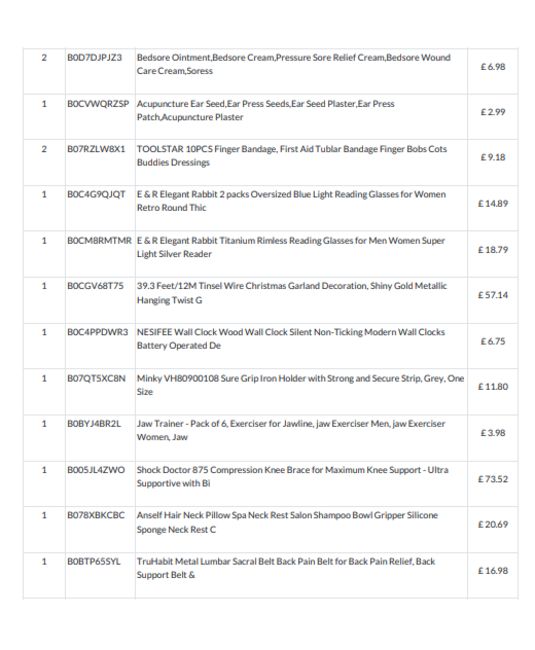Click the £ 2.99 price value
Image resolution: width=535 pixels, height=650 pixels.
pos(493,112)
